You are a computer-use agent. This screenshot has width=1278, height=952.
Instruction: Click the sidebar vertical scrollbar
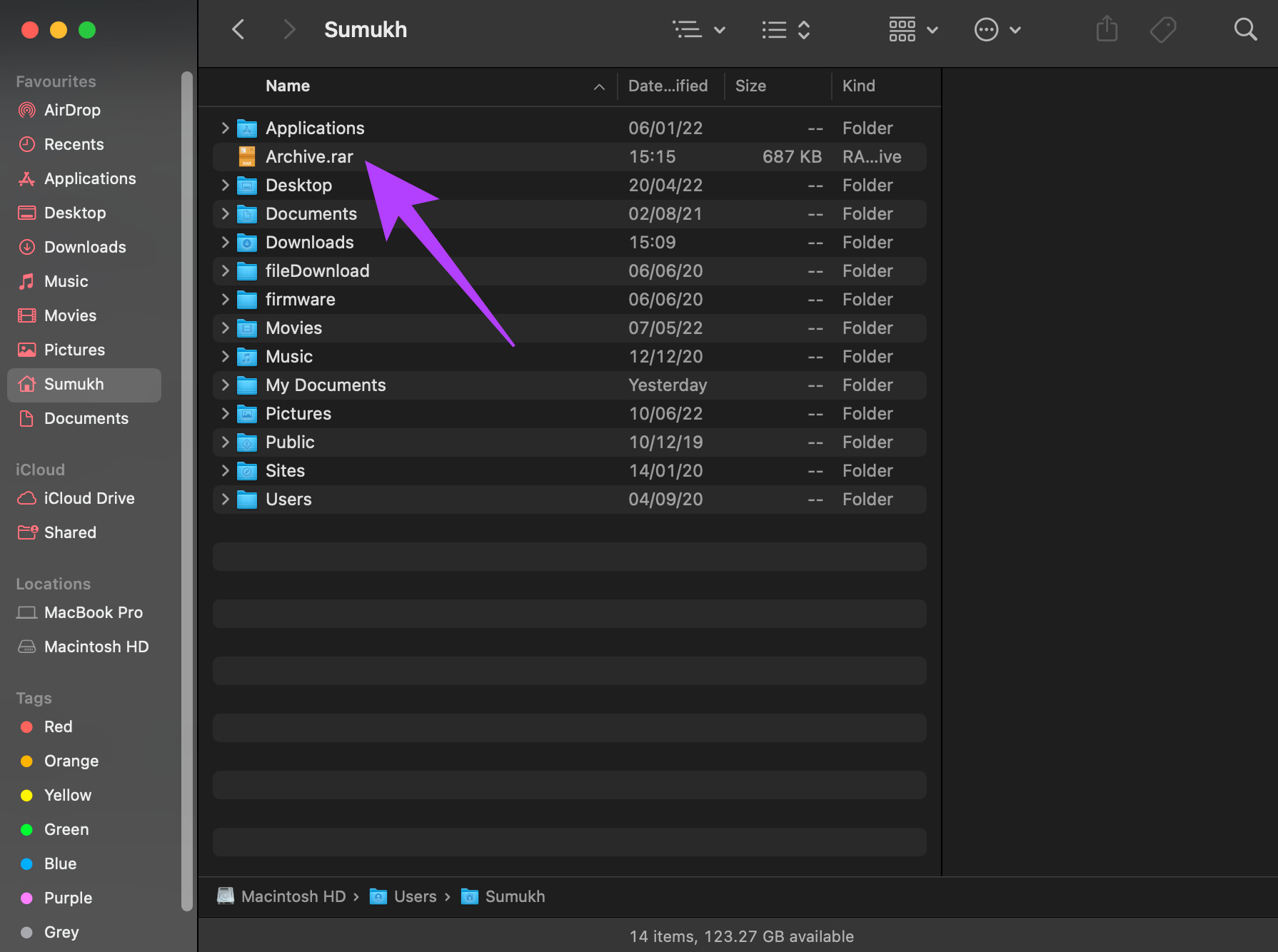[187, 491]
